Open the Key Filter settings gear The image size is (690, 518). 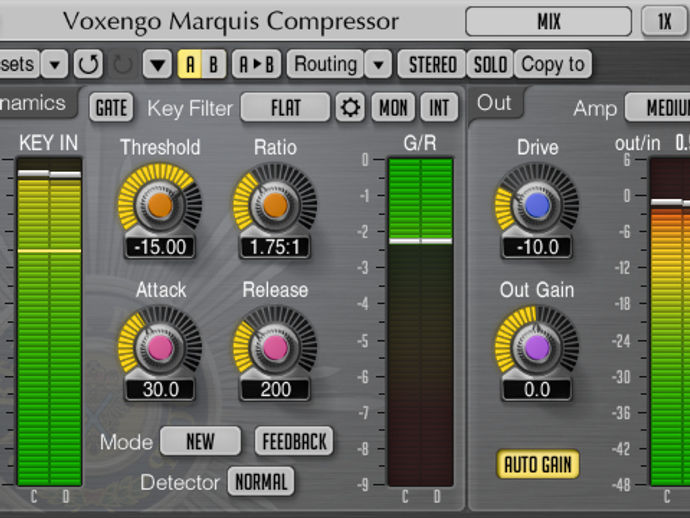point(350,107)
